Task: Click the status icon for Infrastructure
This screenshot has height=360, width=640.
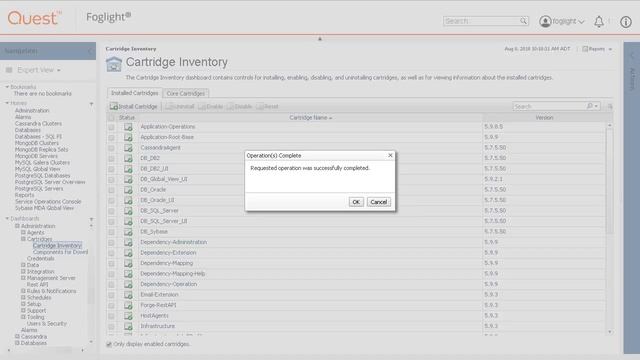Action: (128, 327)
